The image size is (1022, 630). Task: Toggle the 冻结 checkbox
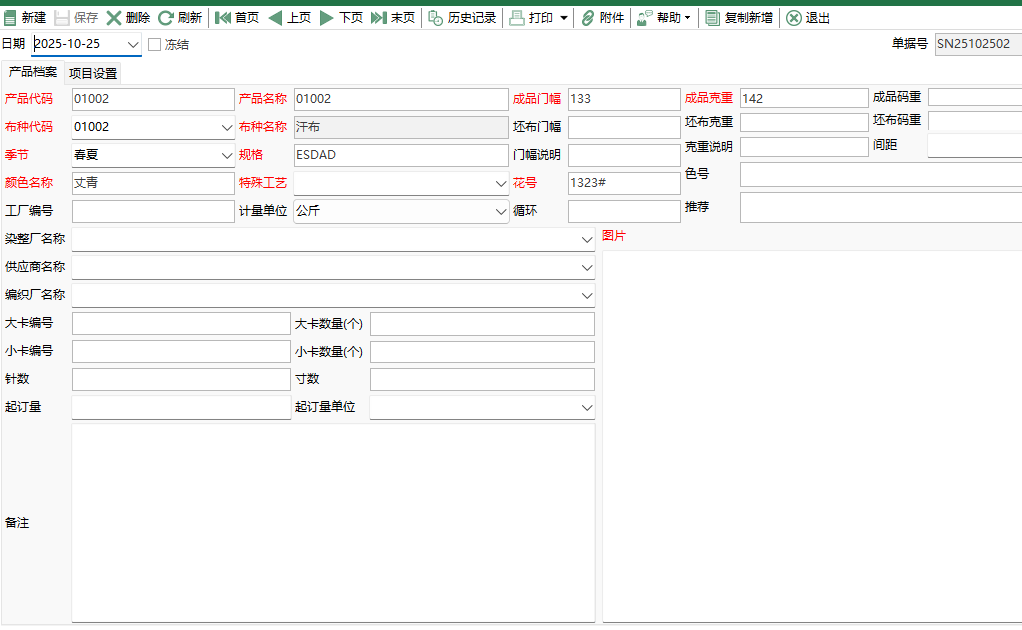[x=154, y=45]
